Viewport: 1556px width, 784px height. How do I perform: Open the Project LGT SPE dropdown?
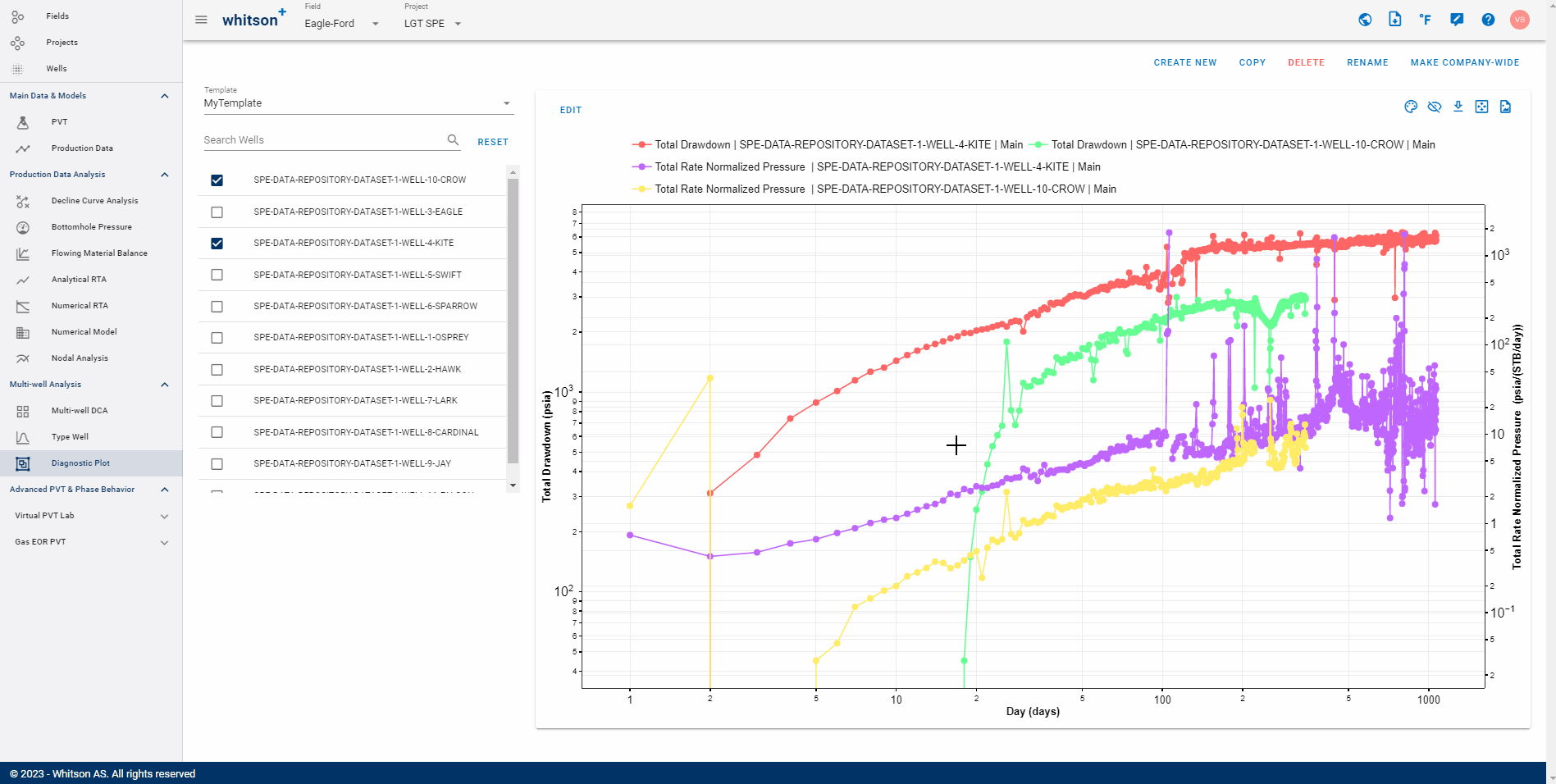[433, 23]
